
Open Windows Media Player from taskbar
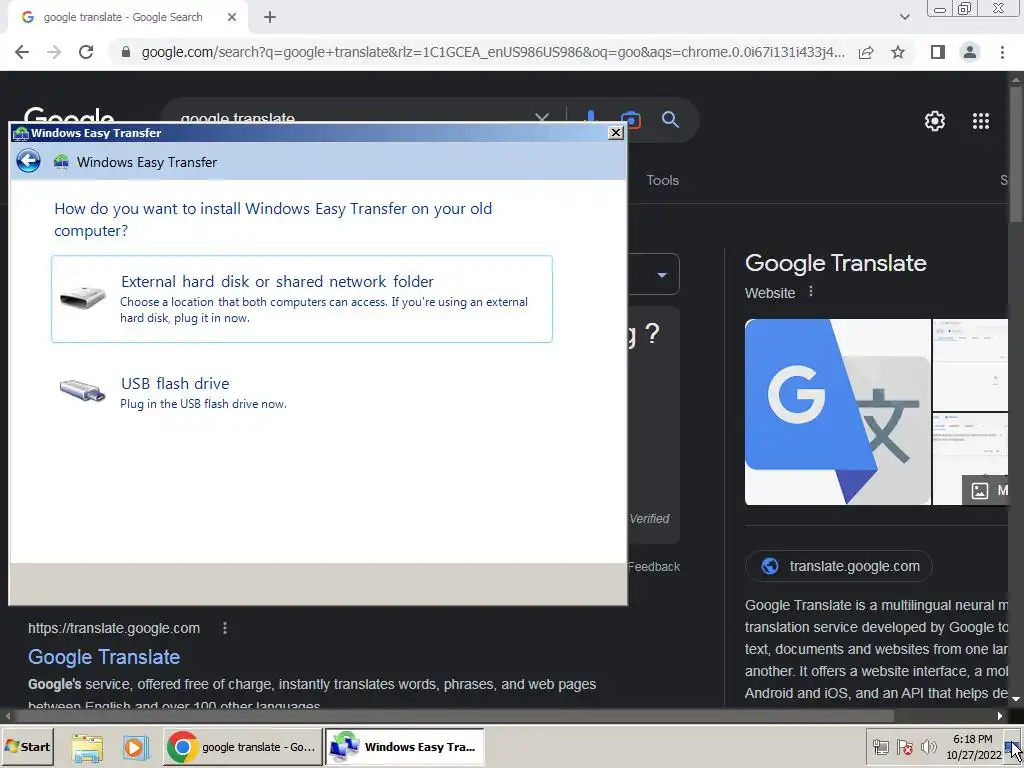tap(135, 747)
